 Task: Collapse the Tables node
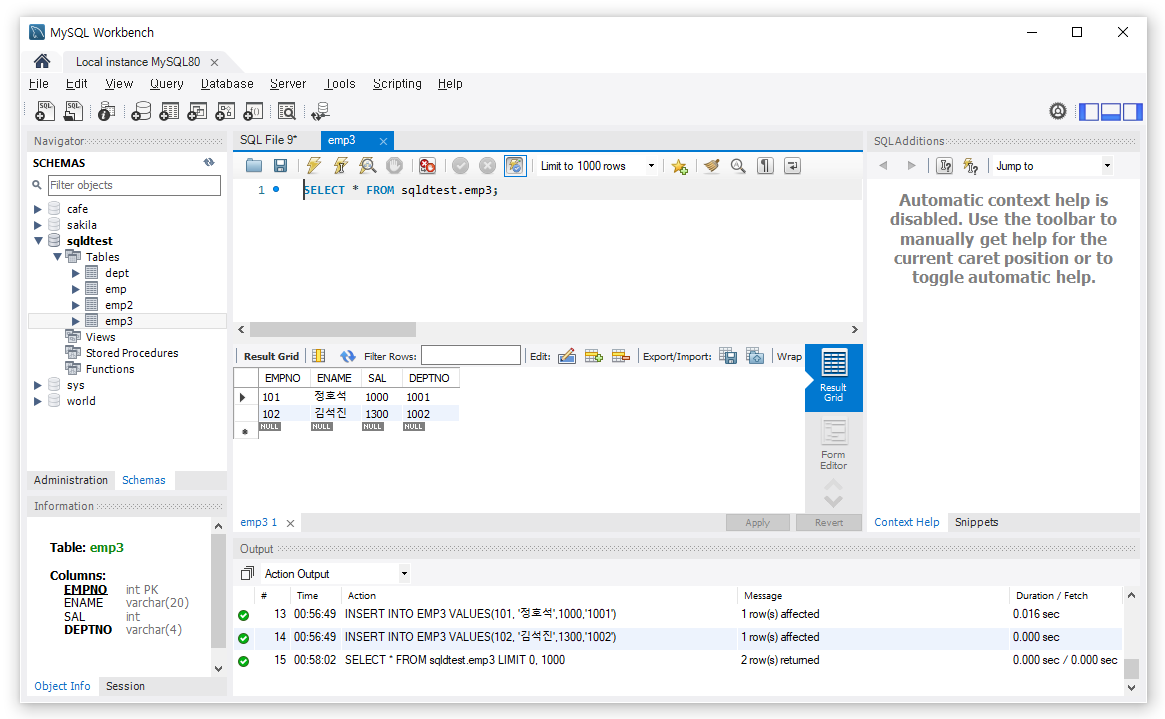coord(57,257)
